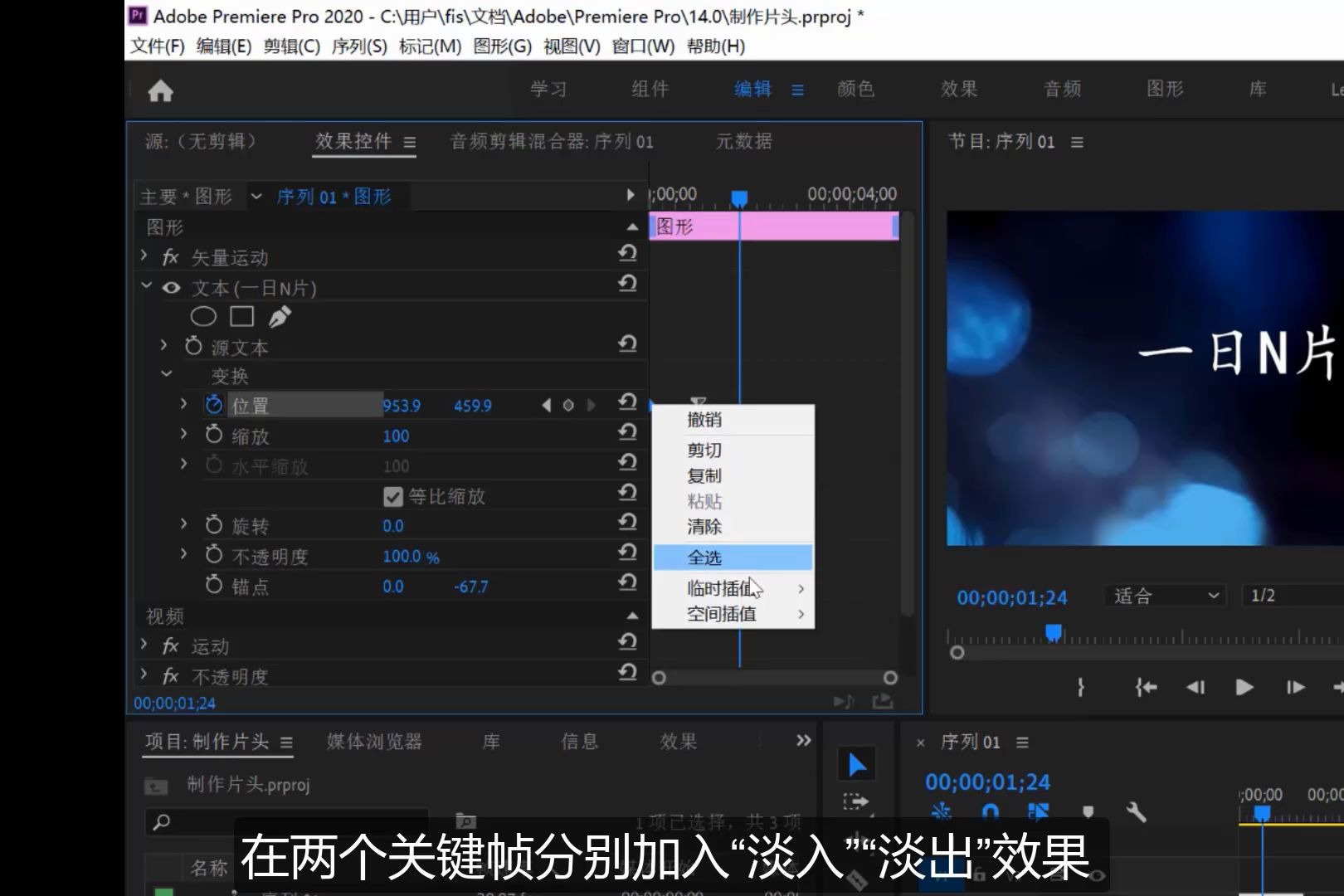Toggle the animation stopwatch for 旋转
Viewport: 1344px width, 896px height.
(213, 524)
